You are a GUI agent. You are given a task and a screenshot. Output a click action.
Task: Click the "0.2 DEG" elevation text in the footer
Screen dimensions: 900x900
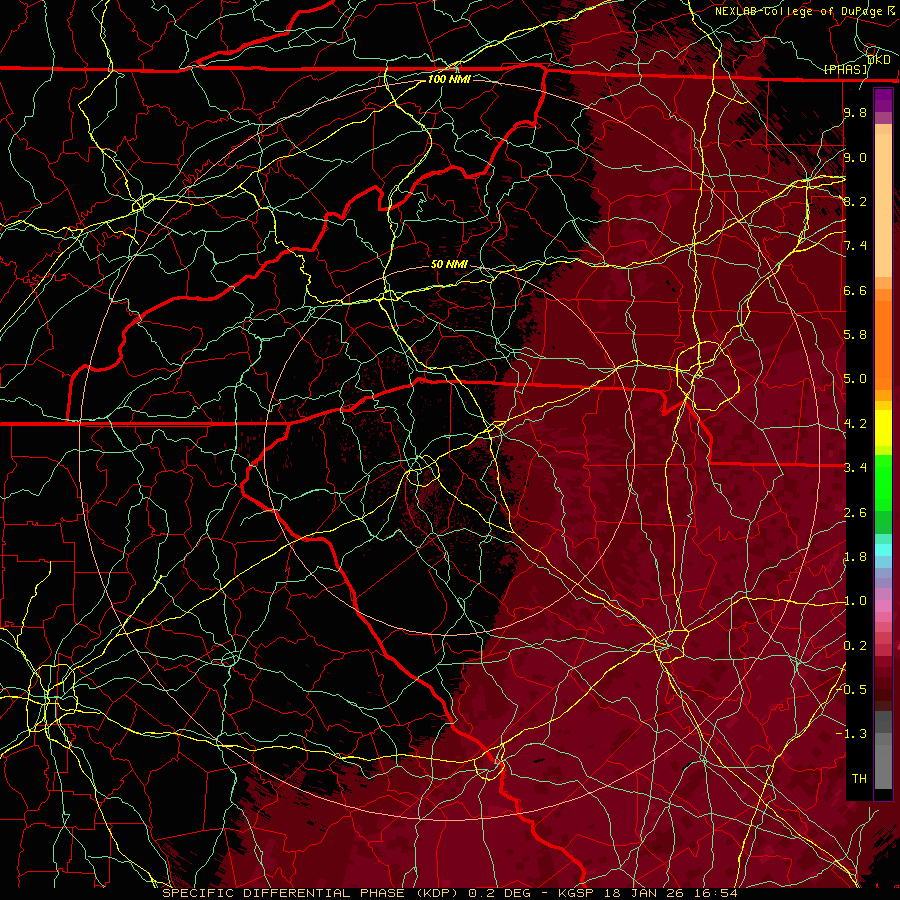click(x=499, y=893)
